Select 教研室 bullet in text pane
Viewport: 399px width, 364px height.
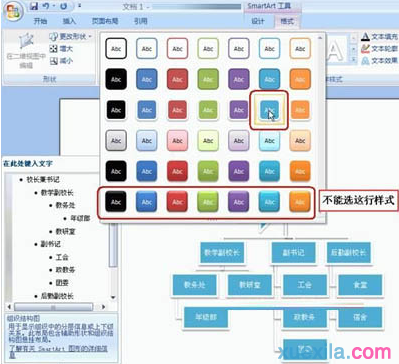coord(65,231)
